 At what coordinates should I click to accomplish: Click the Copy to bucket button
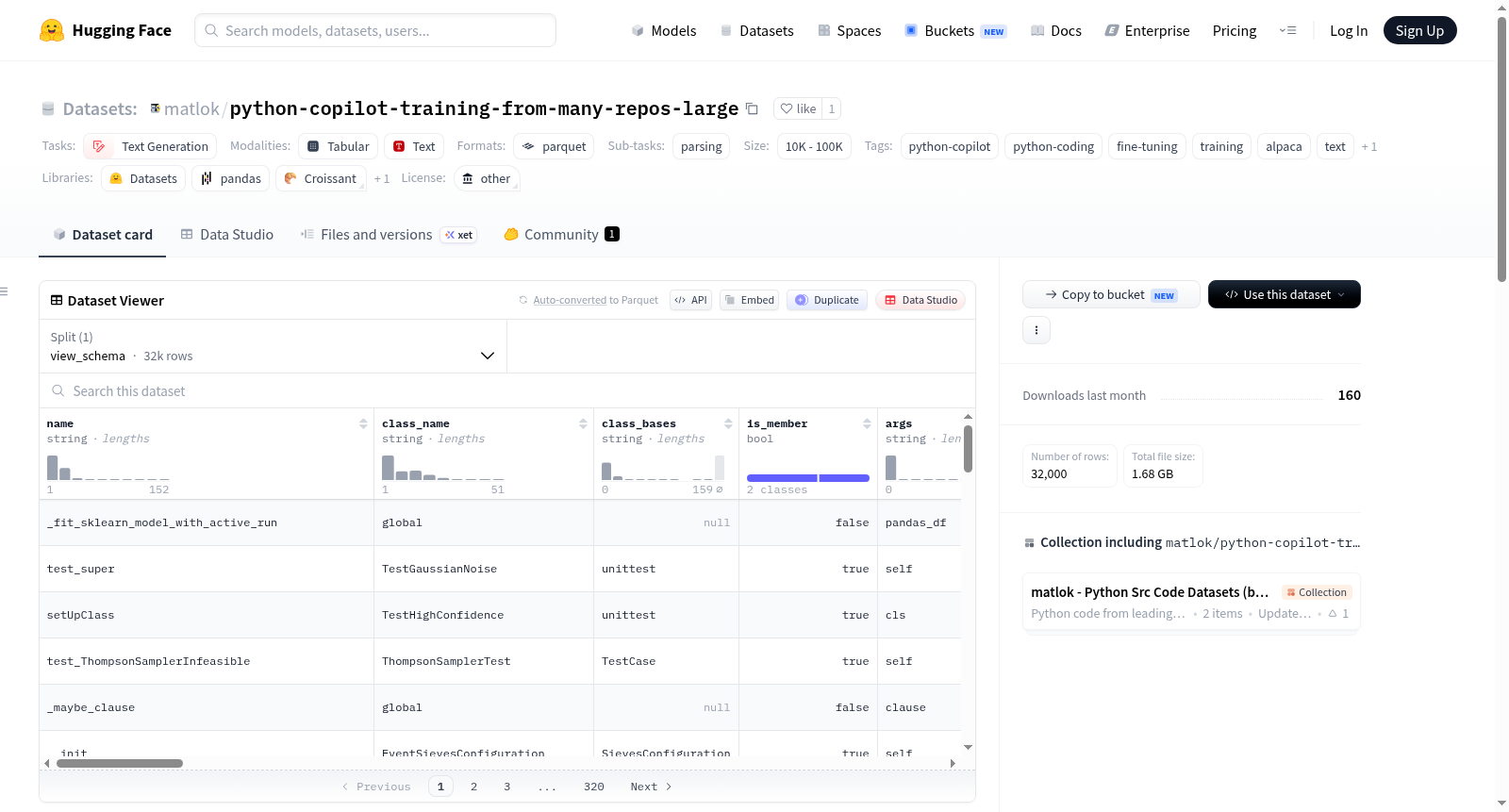click(1111, 294)
